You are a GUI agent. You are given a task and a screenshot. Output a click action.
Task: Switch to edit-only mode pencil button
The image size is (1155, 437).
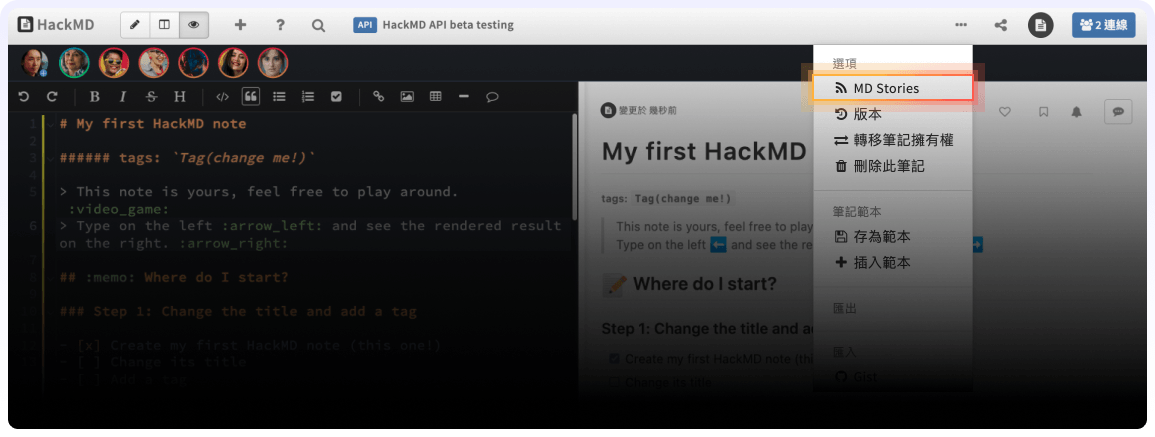click(x=135, y=24)
